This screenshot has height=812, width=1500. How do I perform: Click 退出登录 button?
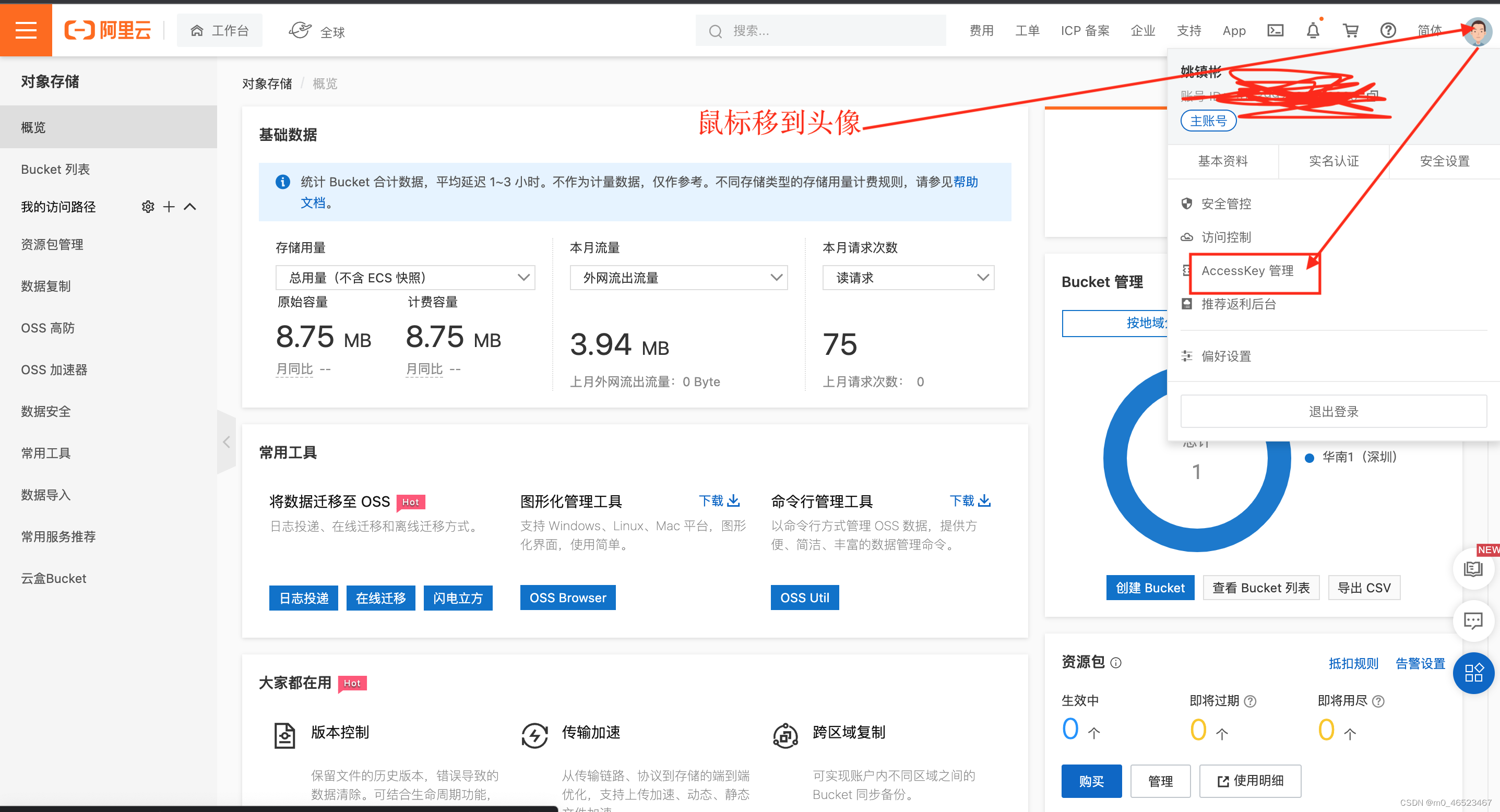[1334, 412]
